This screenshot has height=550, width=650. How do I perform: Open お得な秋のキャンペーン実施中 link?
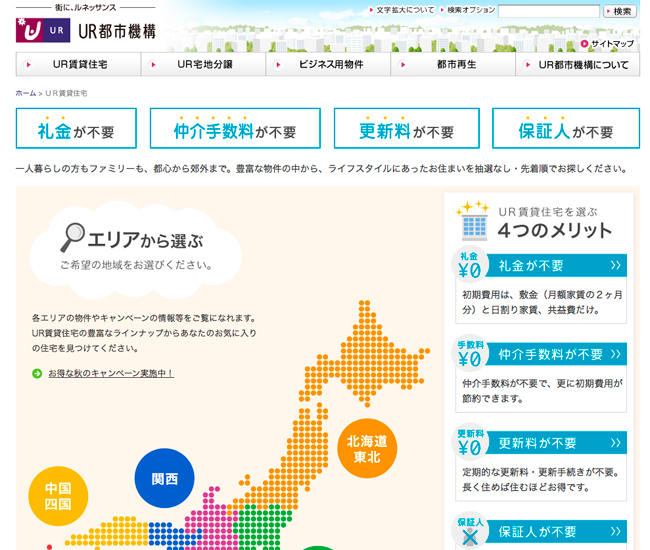point(111,373)
